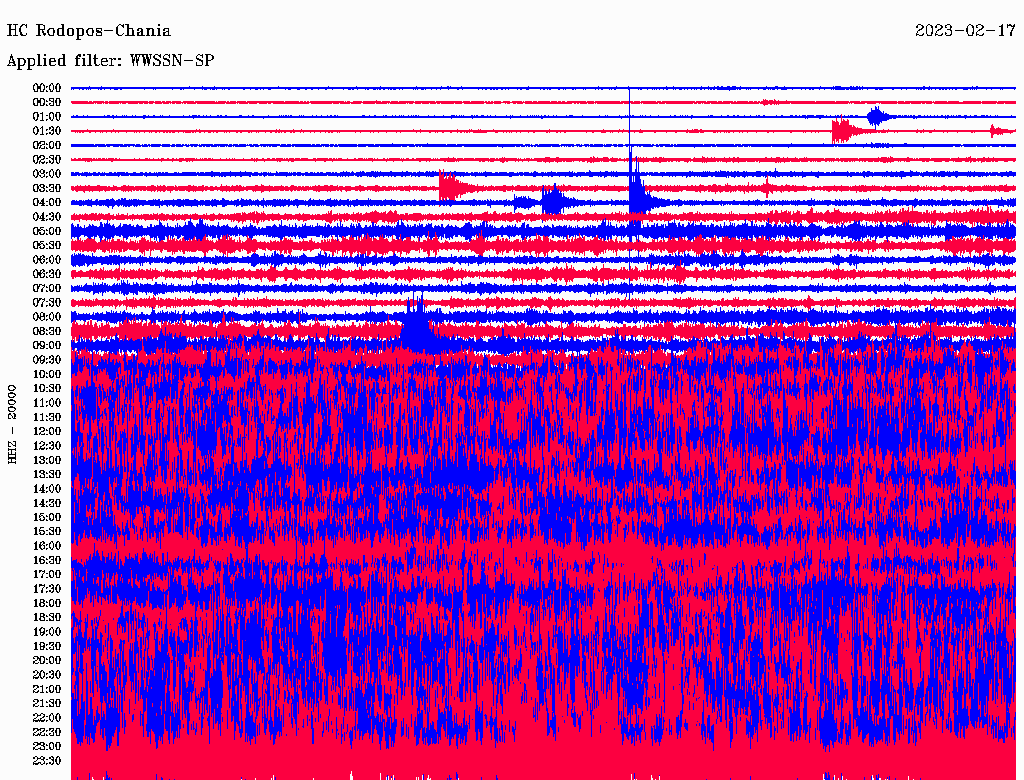Screen dimensions: 1024x780
Task: Click the HC Rodopos-Chania station title
Action: tap(89, 32)
